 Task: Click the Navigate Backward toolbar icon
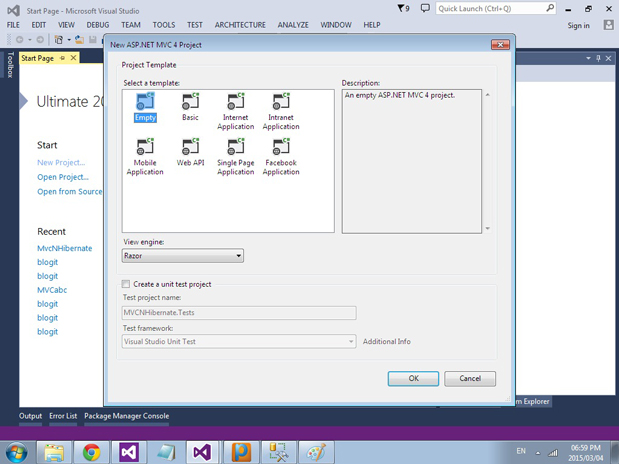[x=19, y=39]
